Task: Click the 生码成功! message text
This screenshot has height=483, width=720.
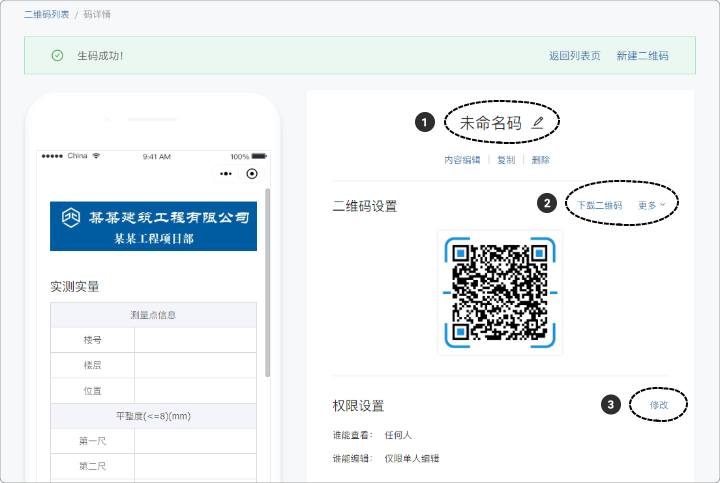Action: [100, 56]
